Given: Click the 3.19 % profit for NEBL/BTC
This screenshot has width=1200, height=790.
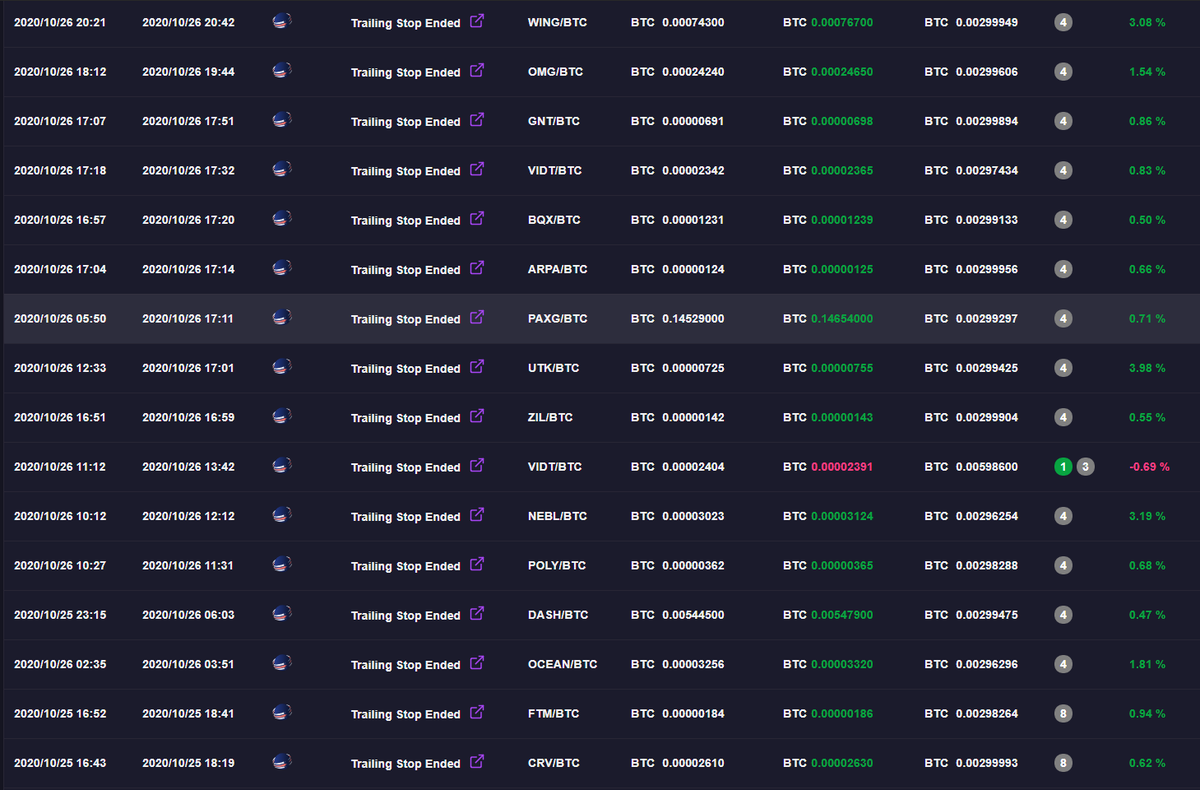Looking at the screenshot, I should click(1147, 516).
